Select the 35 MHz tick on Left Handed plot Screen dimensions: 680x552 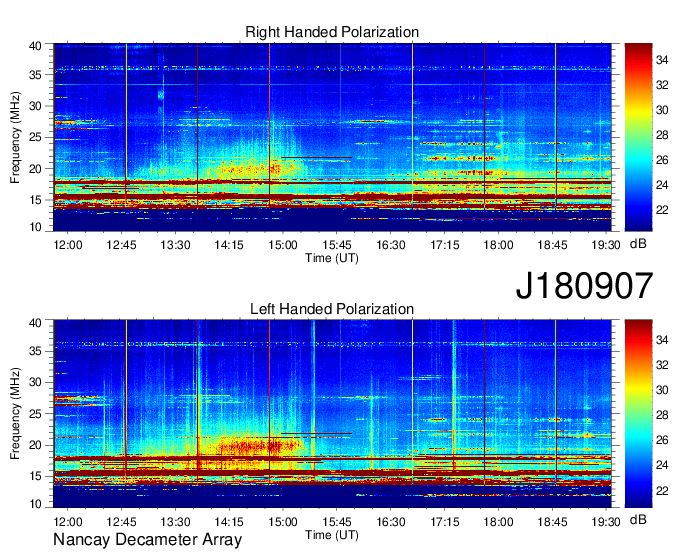[35, 351]
